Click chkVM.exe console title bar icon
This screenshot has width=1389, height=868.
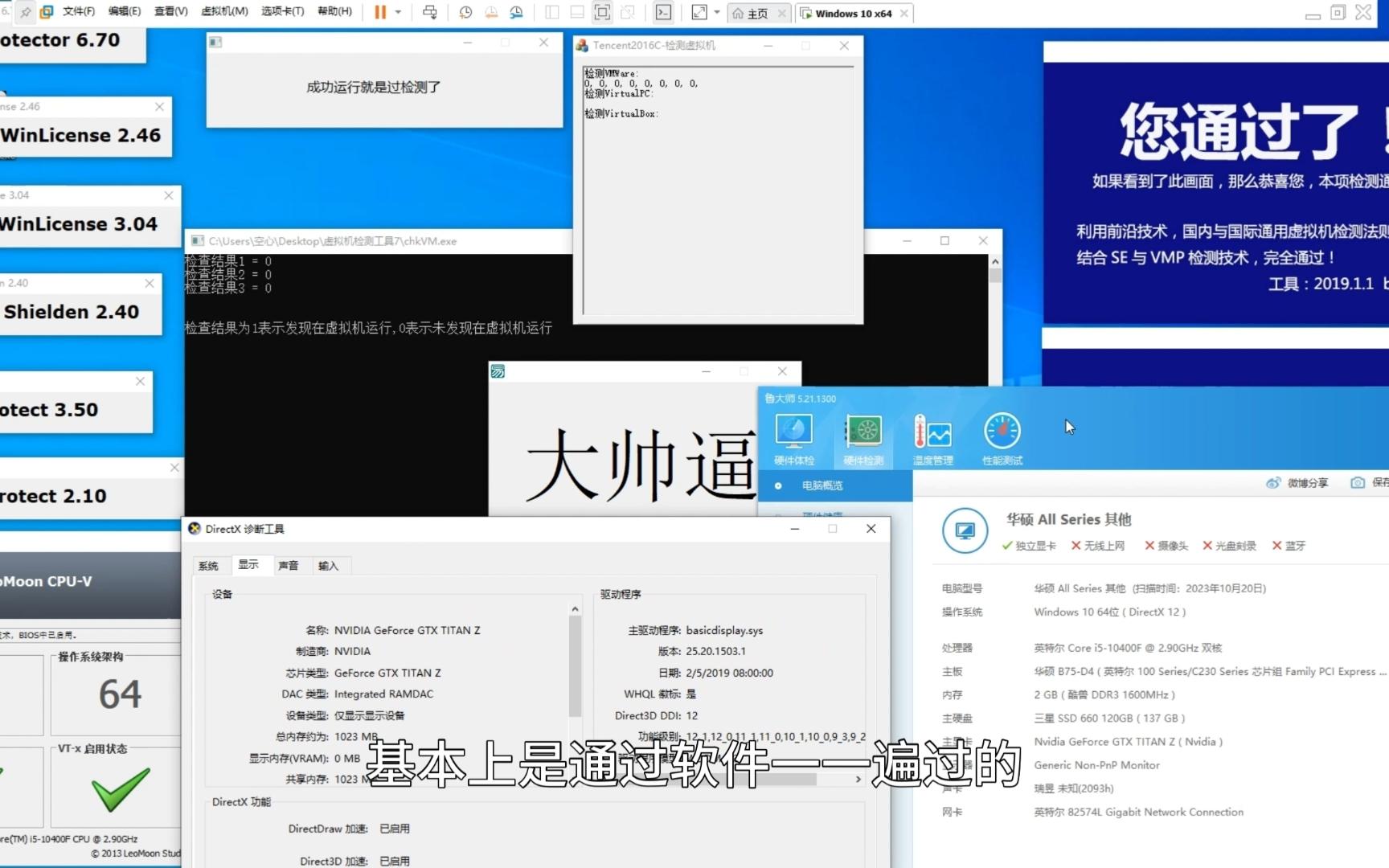pyautogui.click(x=197, y=240)
